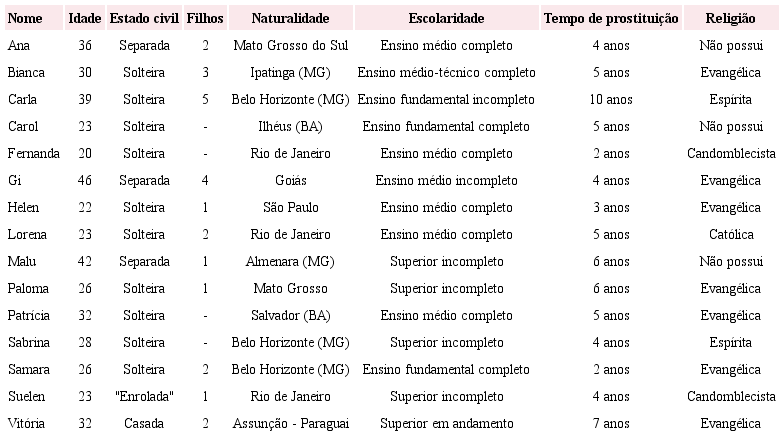Select the Casada cell in Vitória's row
The height and width of the screenshot is (440, 784).
(144, 424)
